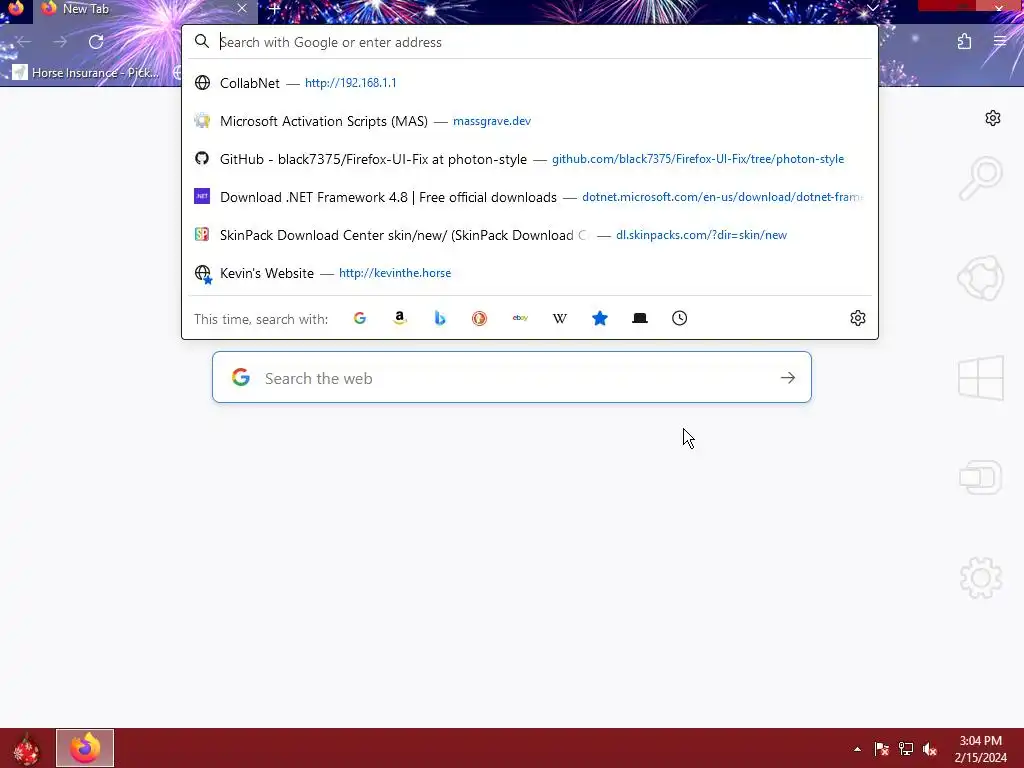Expand the list all tabs chevron

tap(872, 8)
